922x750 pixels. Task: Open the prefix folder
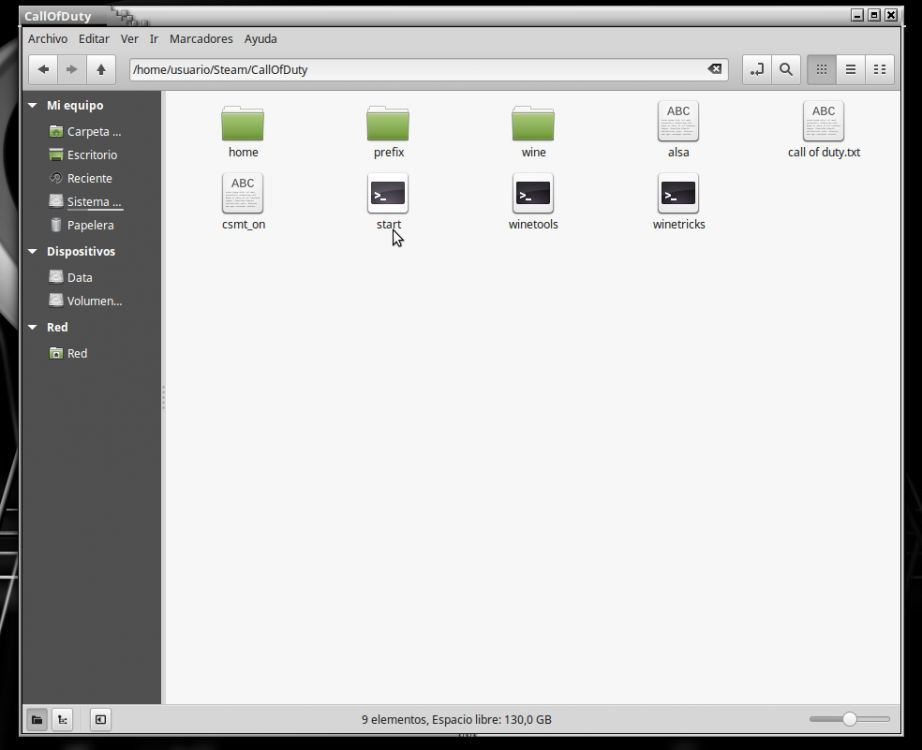(388, 132)
